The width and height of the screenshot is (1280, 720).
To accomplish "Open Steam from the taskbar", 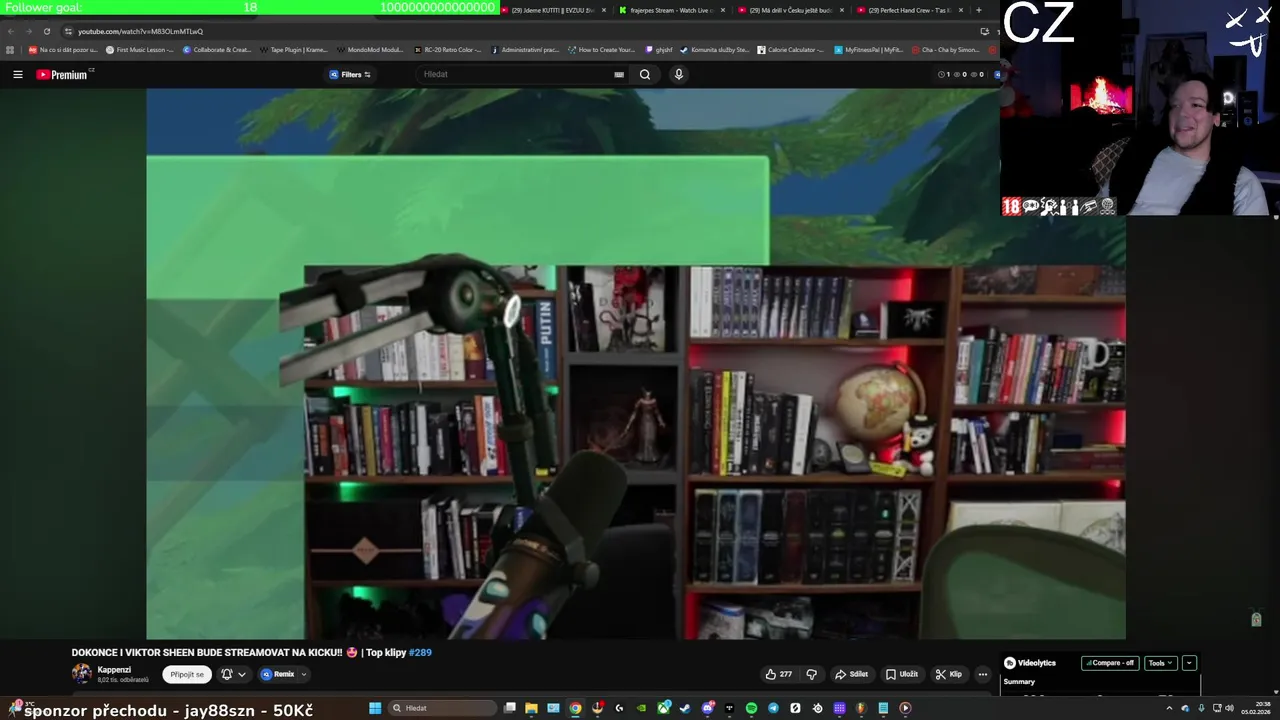I will [685, 708].
